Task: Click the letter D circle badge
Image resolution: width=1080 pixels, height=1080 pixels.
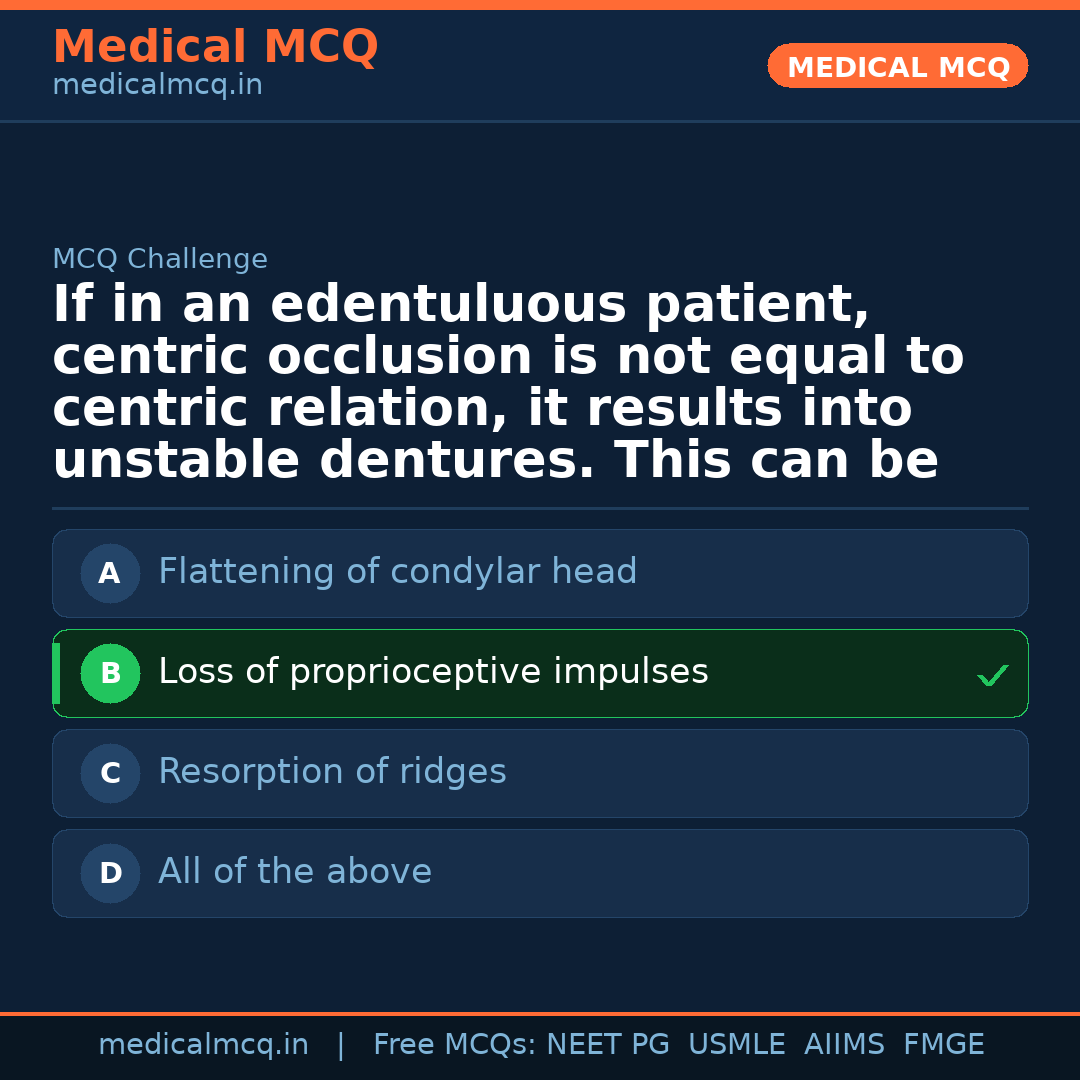Action: [110, 874]
